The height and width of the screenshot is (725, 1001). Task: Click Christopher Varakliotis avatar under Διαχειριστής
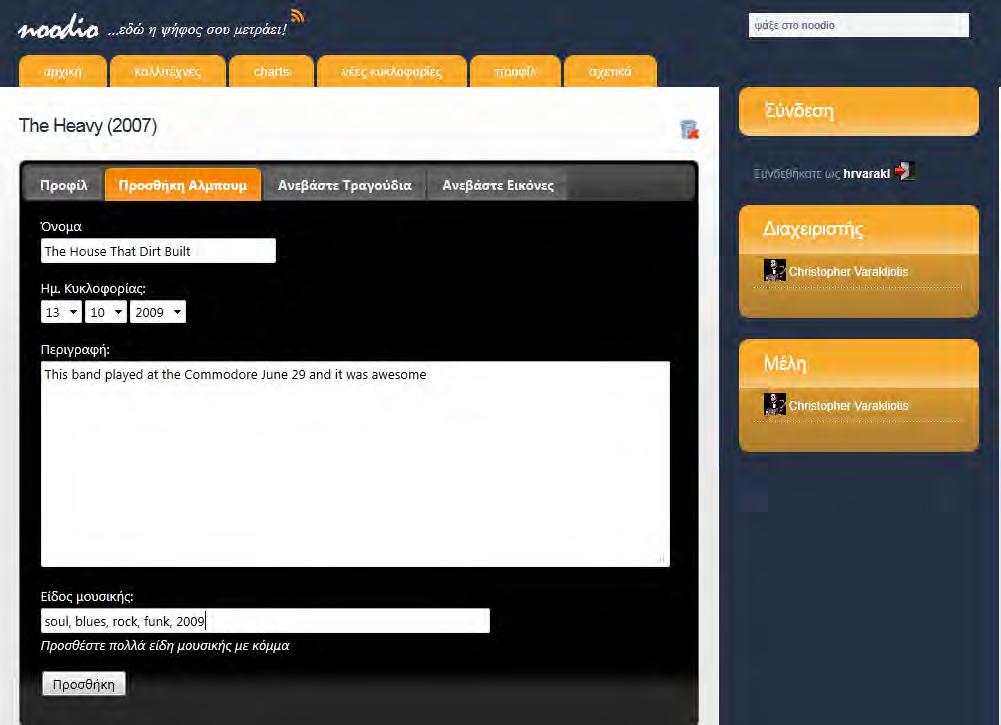coord(774,270)
